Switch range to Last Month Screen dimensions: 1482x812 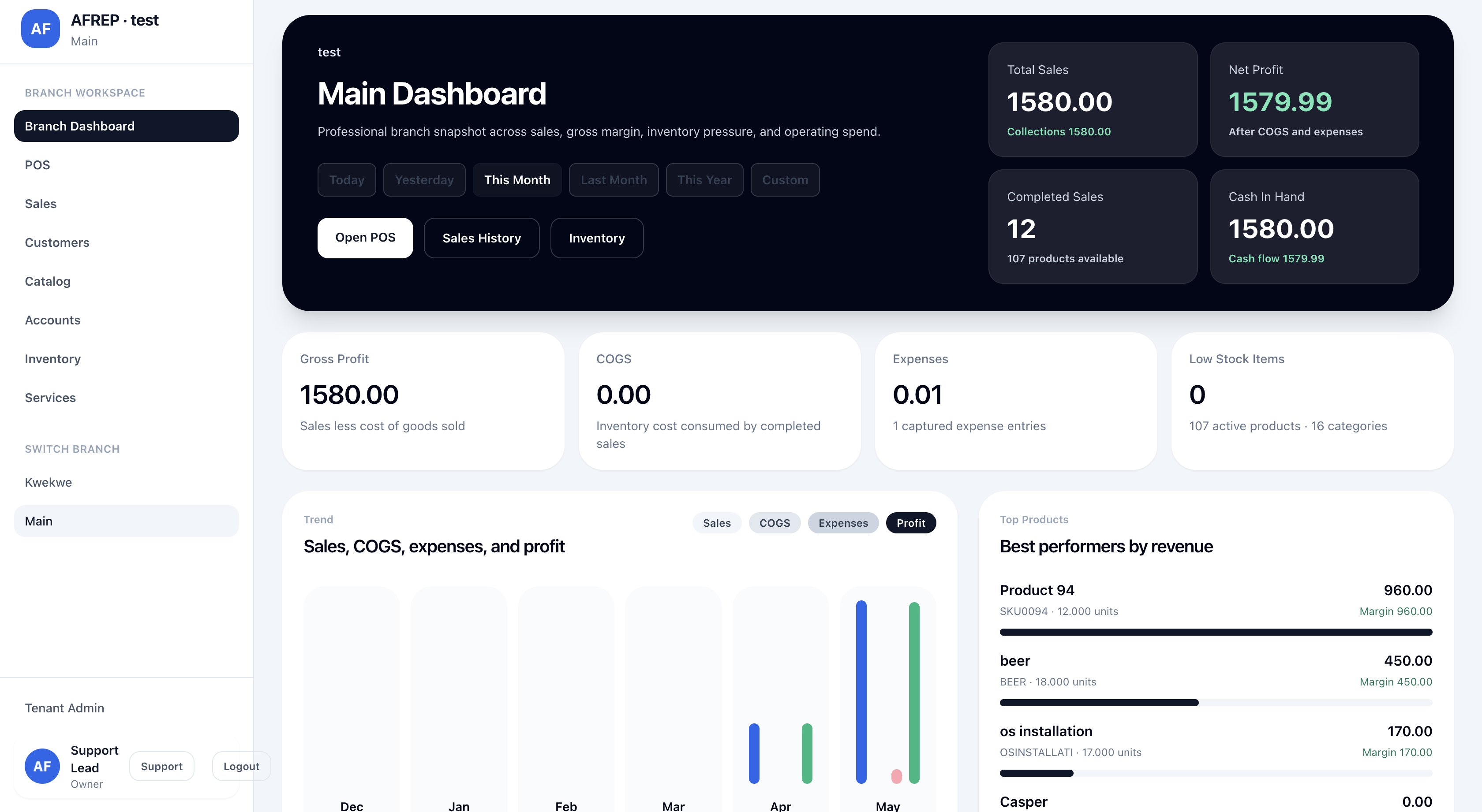[x=613, y=180]
